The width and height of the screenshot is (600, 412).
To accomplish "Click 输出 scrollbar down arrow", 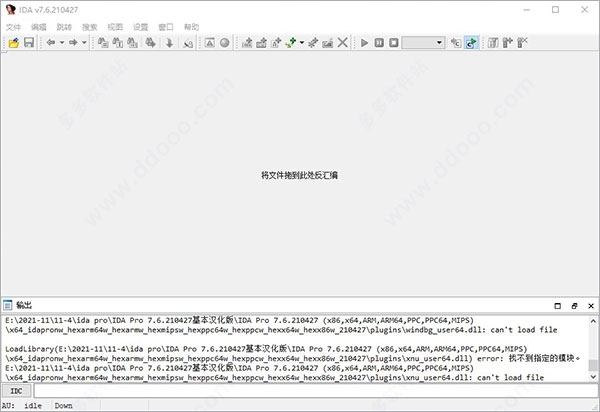I will 593,377.
